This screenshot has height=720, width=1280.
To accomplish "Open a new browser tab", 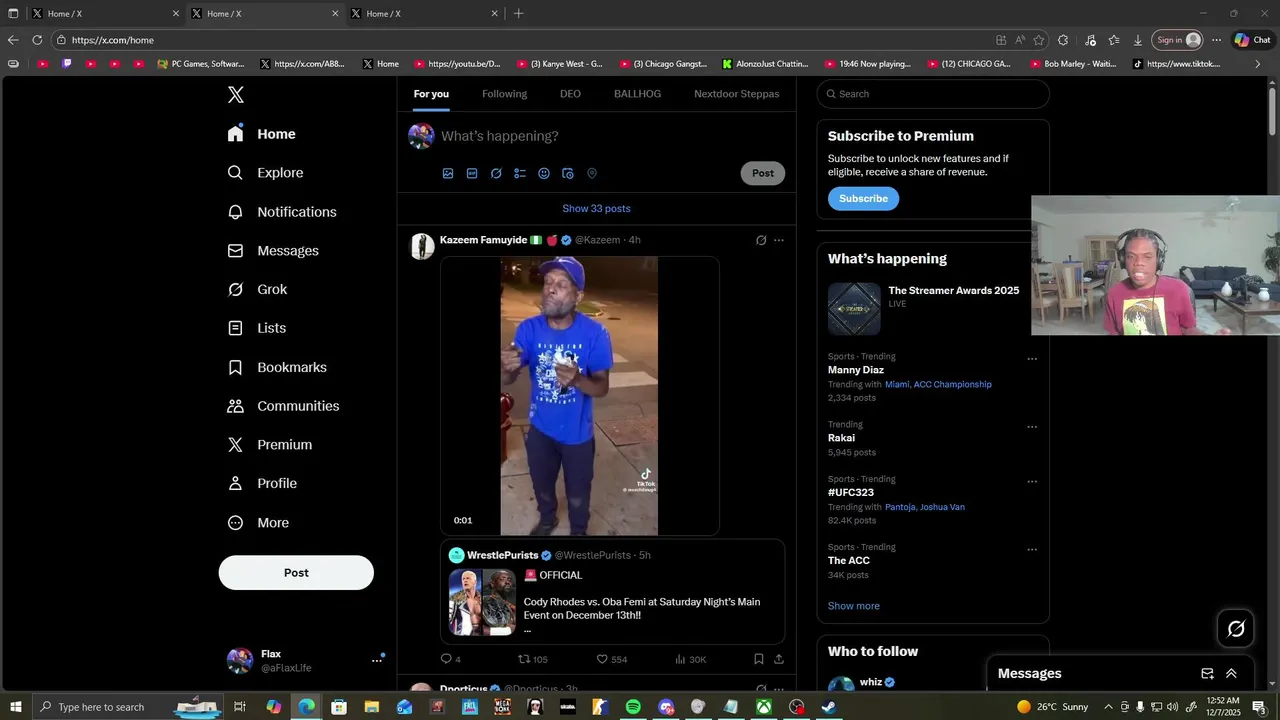I will (518, 13).
